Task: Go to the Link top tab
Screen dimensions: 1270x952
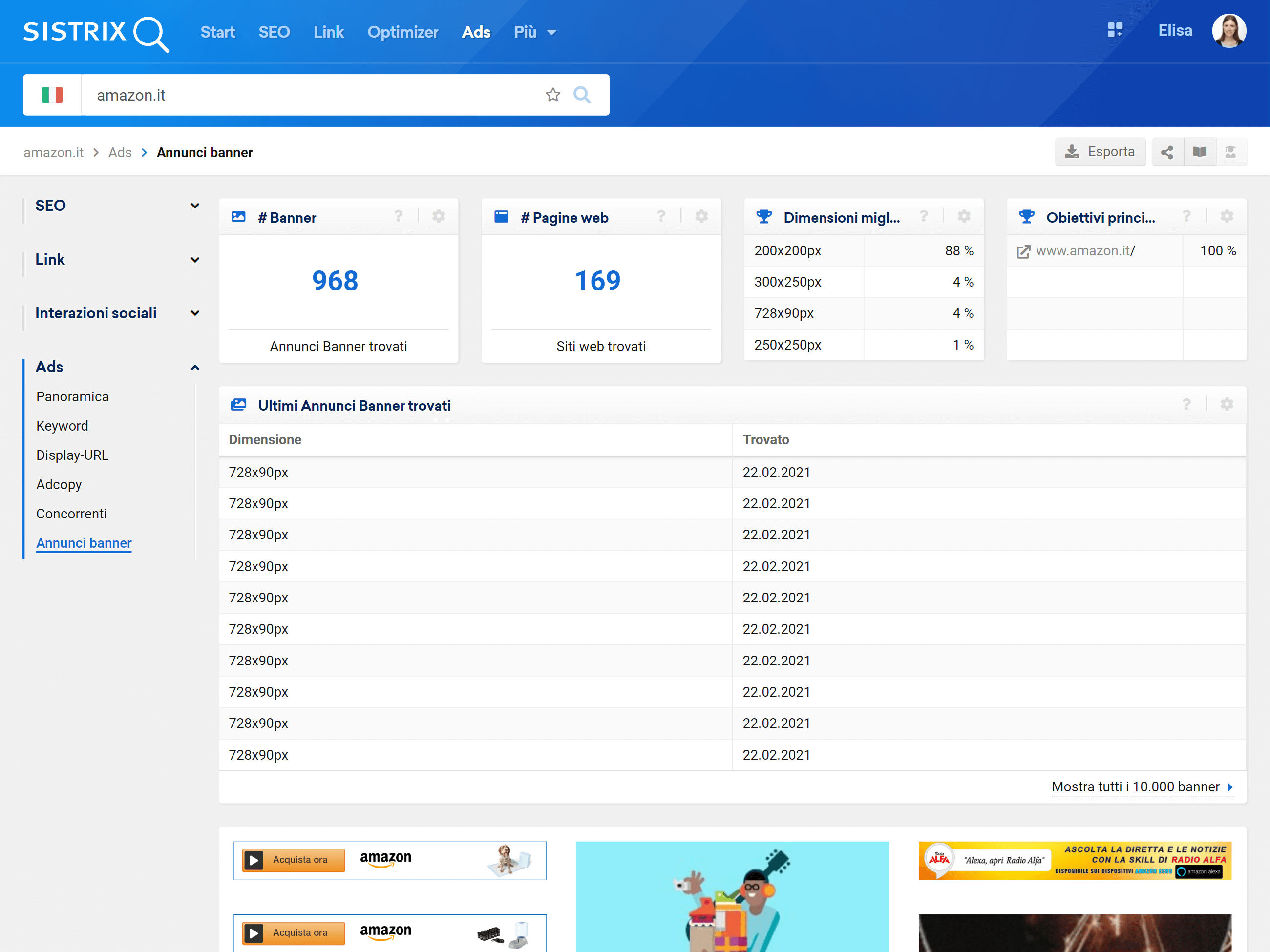Action: click(328, 32)
